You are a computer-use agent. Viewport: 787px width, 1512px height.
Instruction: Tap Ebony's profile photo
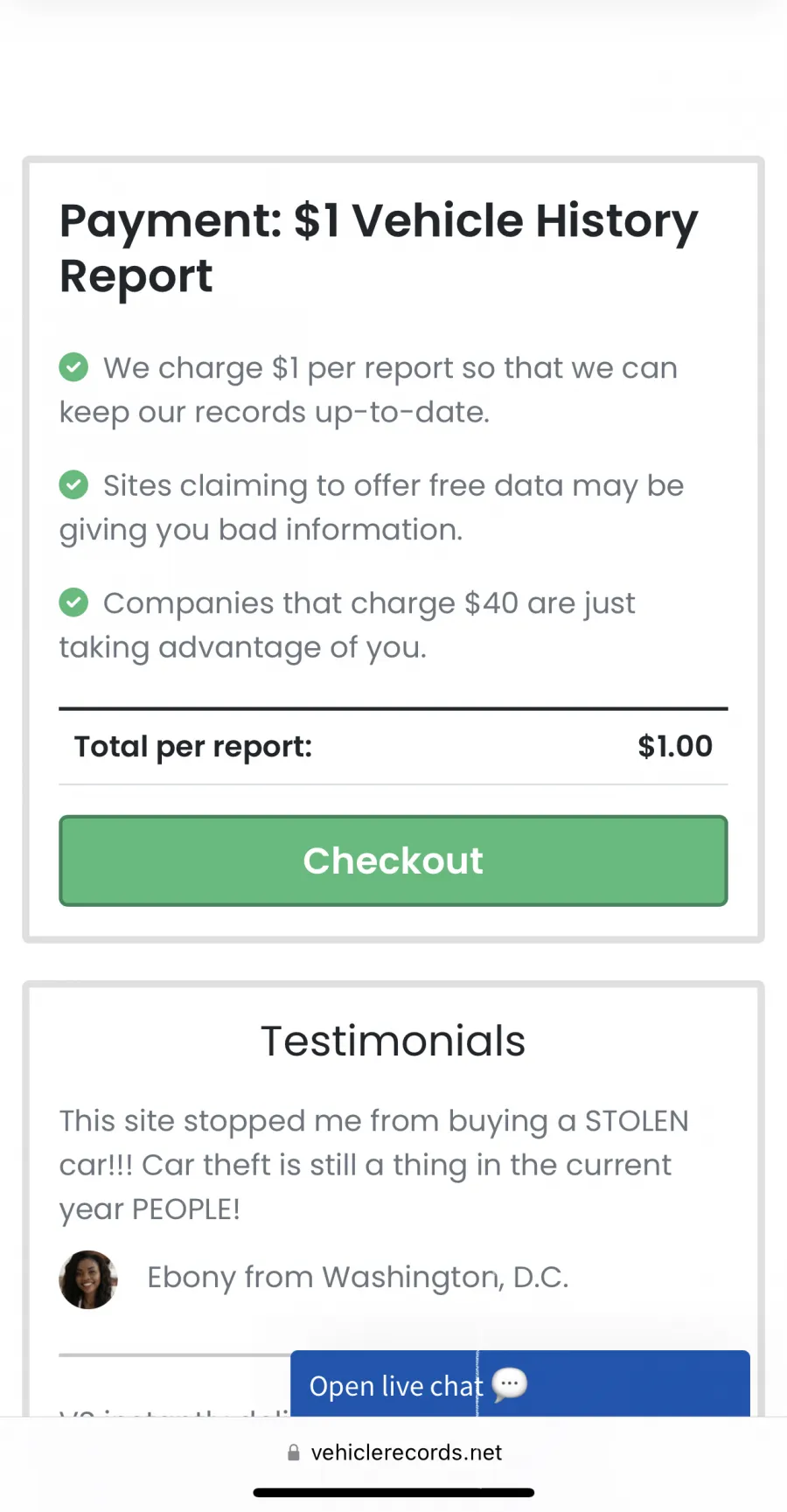tap(88, 1279)
